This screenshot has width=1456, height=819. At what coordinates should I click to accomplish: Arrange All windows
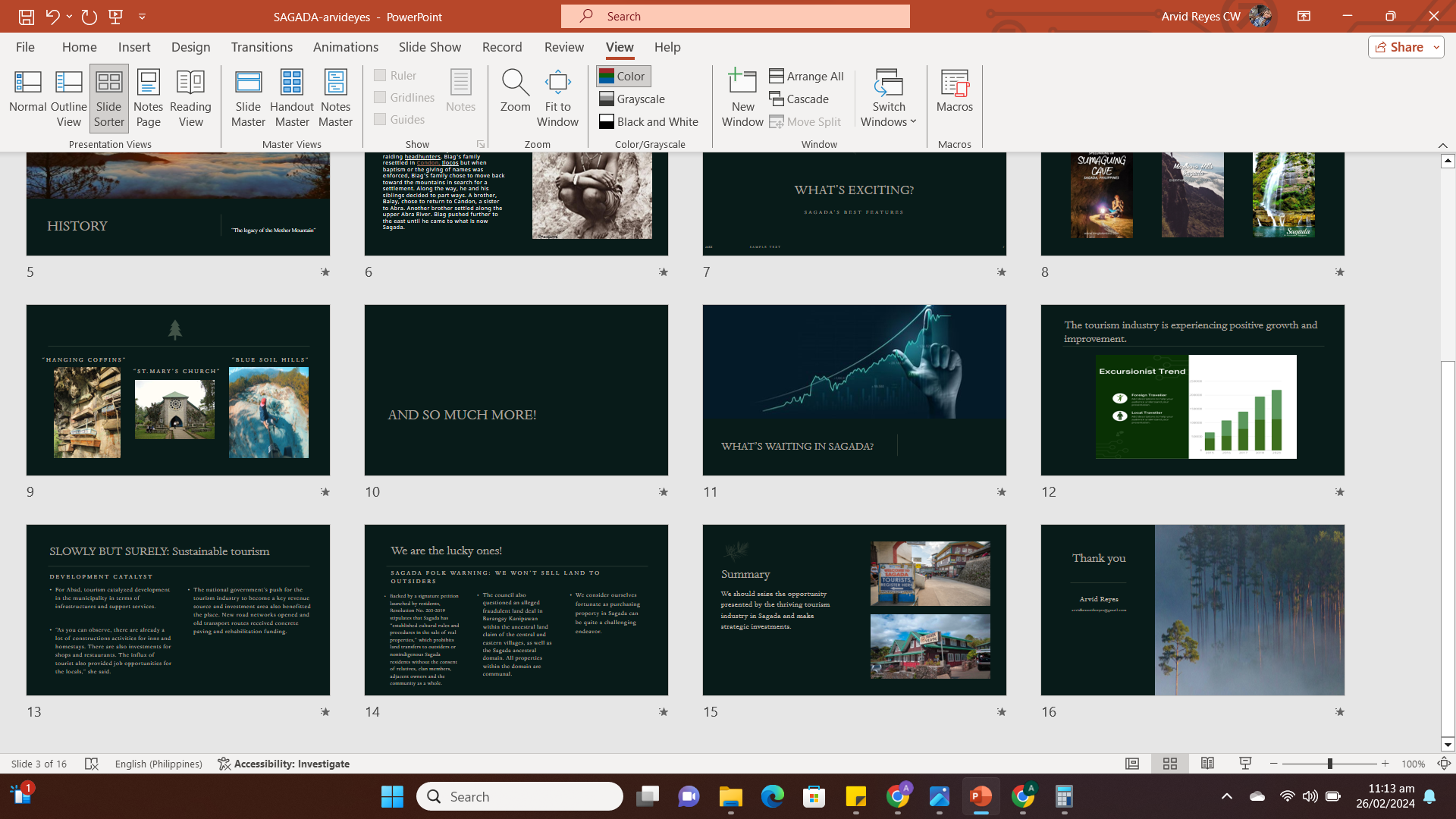807,76
